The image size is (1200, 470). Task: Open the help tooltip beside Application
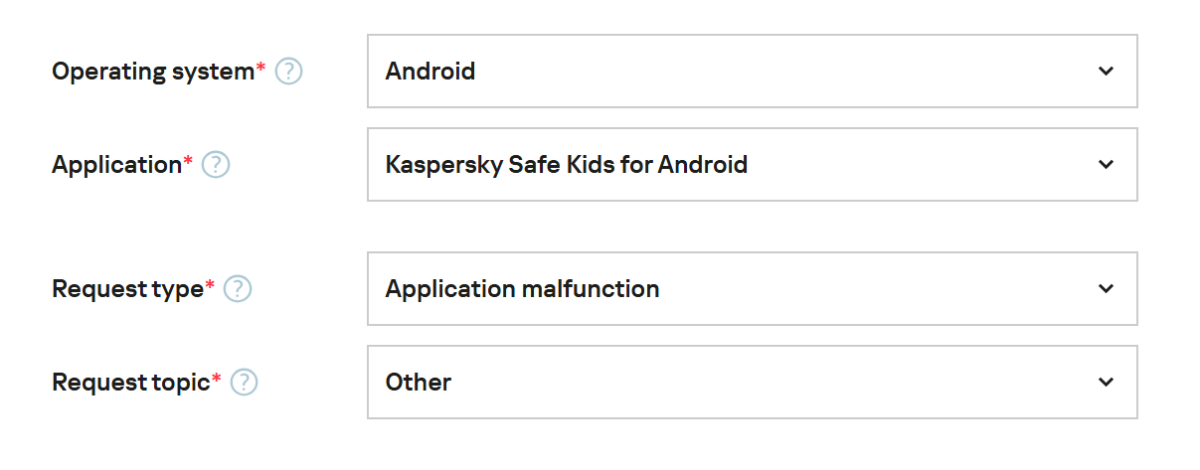[216, 165]
